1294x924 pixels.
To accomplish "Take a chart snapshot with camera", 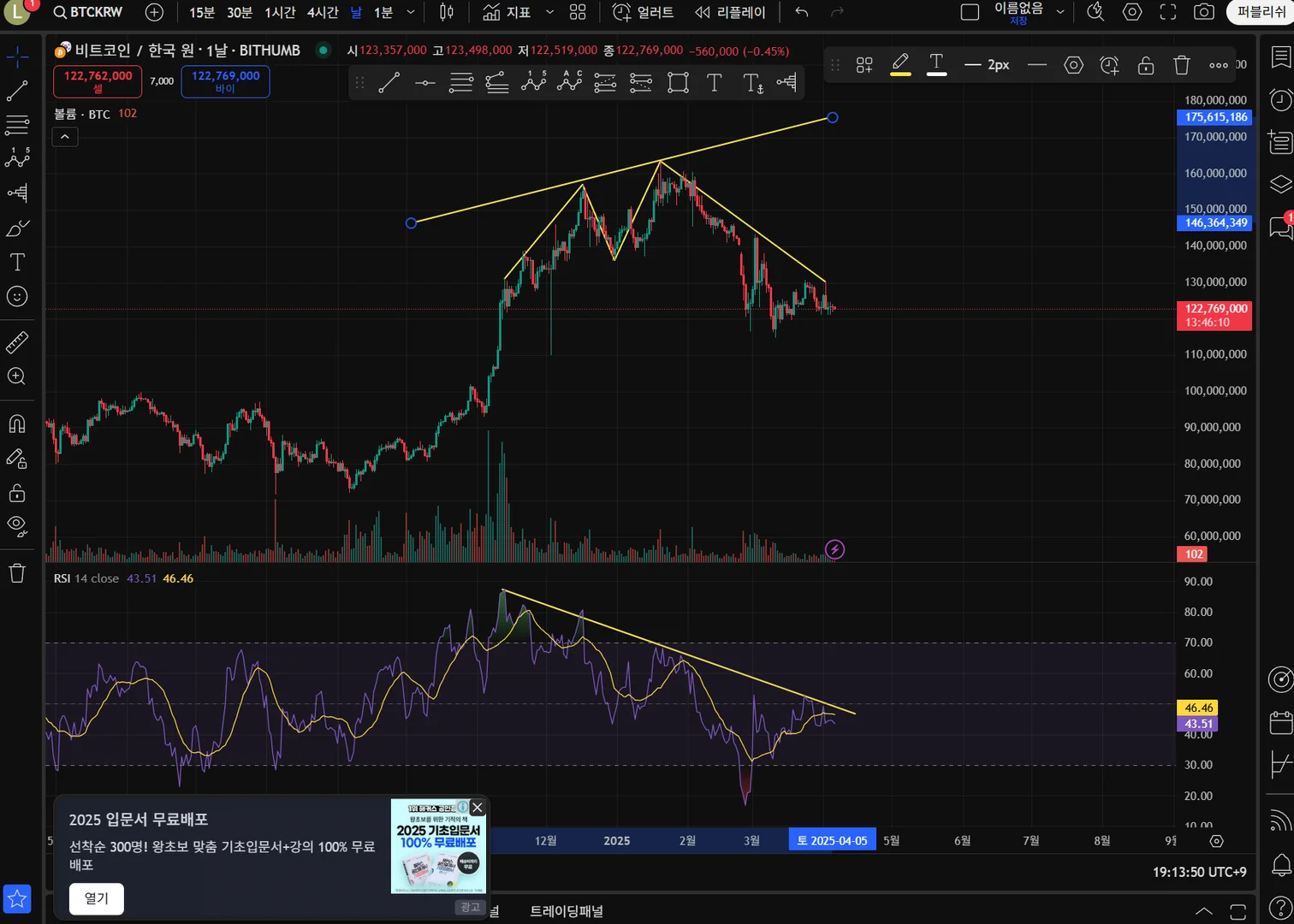I will pos(1204,12).
